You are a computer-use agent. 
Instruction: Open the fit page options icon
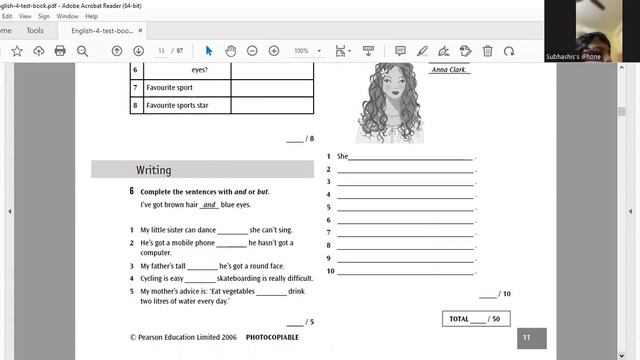tap(342, 51)
